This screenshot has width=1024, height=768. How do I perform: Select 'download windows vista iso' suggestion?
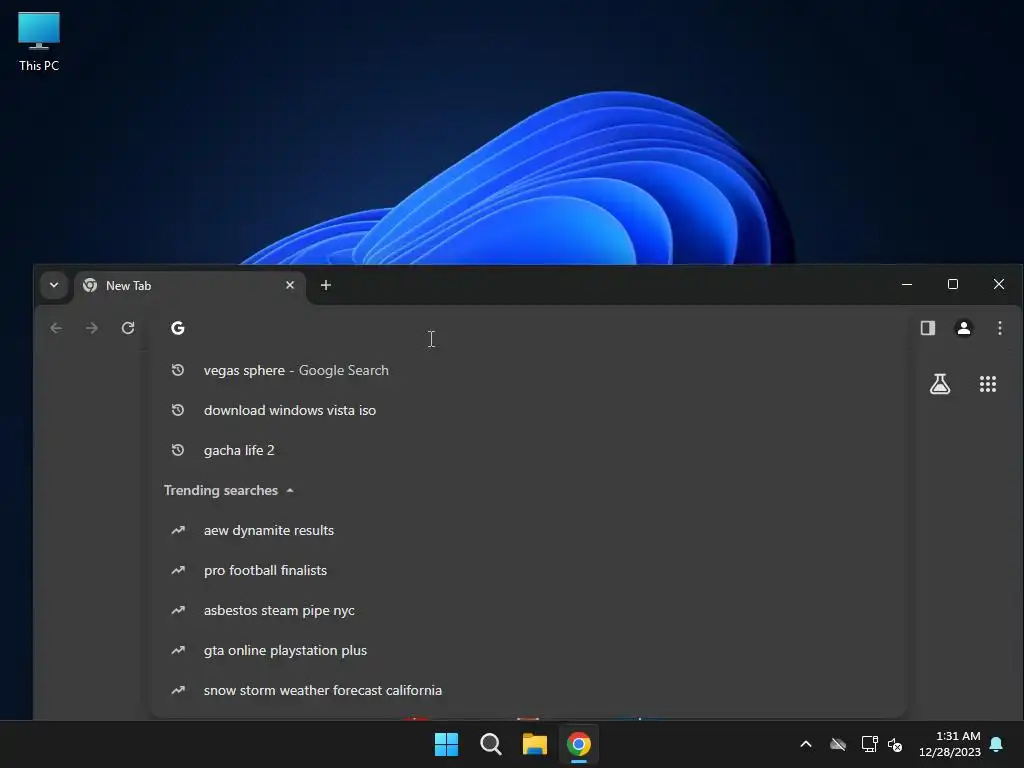(x=529, y=410)
